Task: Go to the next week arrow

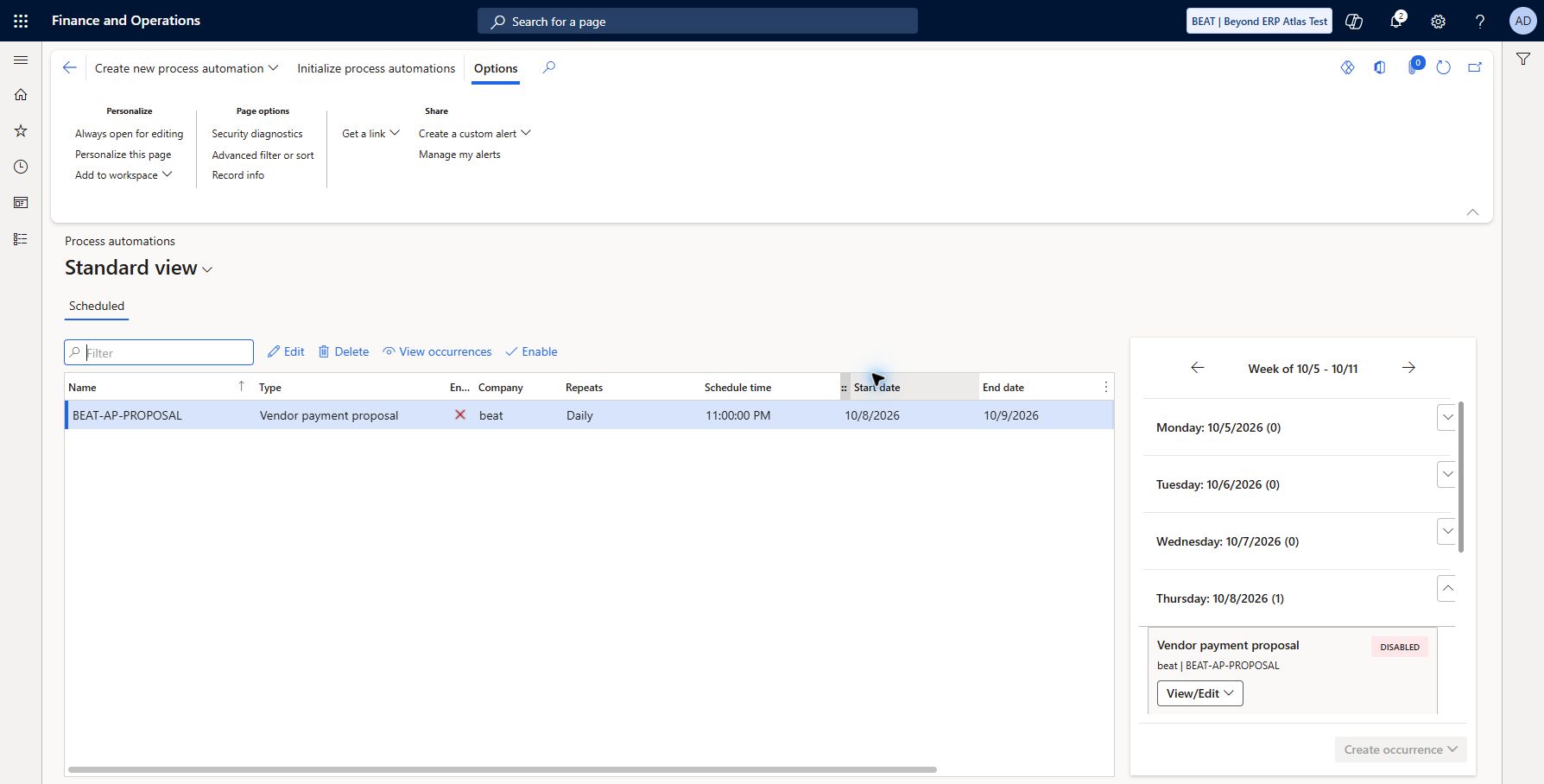Action: click(1408, 368)
